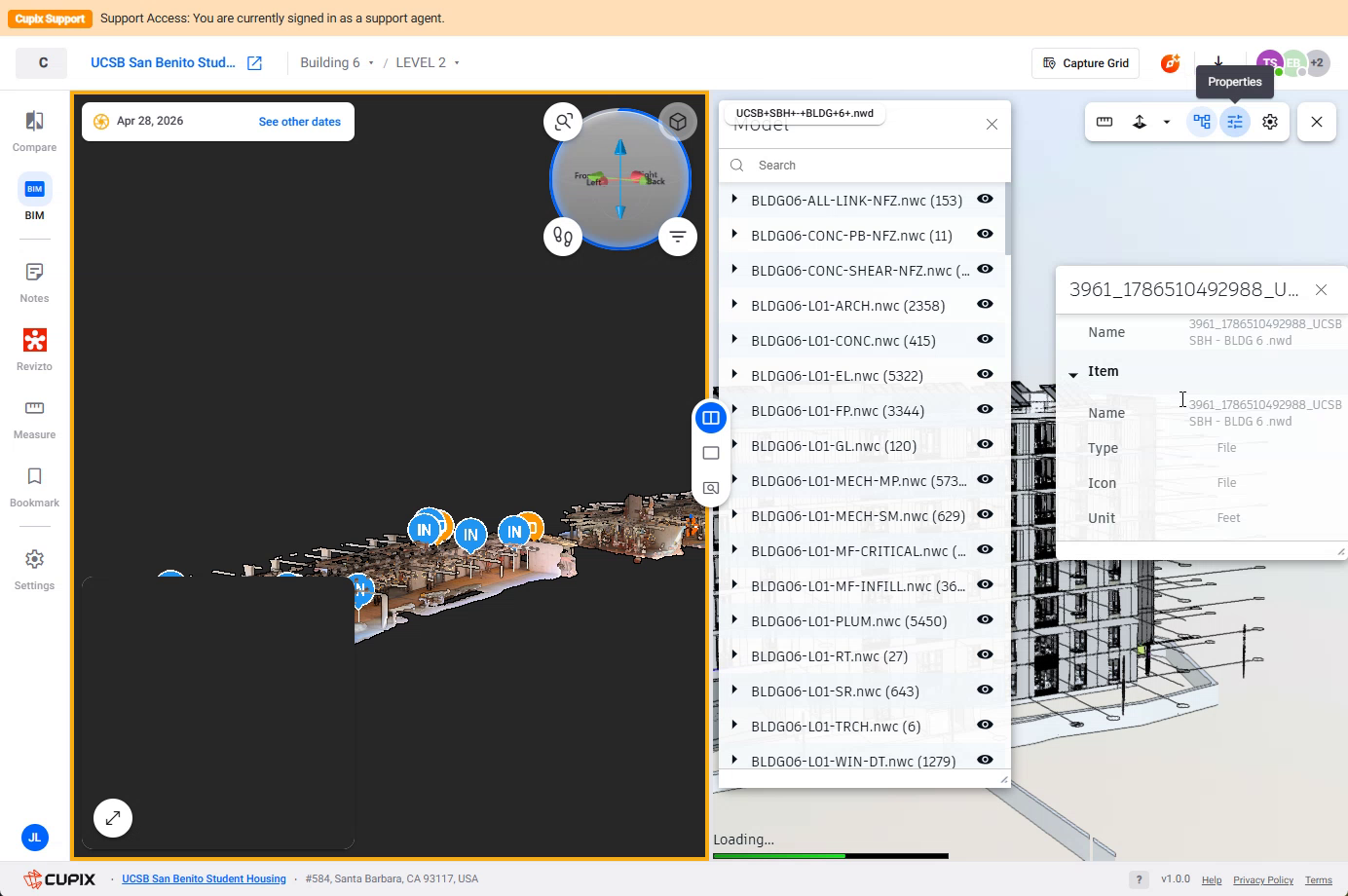
Task: Select the image search view icon
Action: (x=711, y=488)
